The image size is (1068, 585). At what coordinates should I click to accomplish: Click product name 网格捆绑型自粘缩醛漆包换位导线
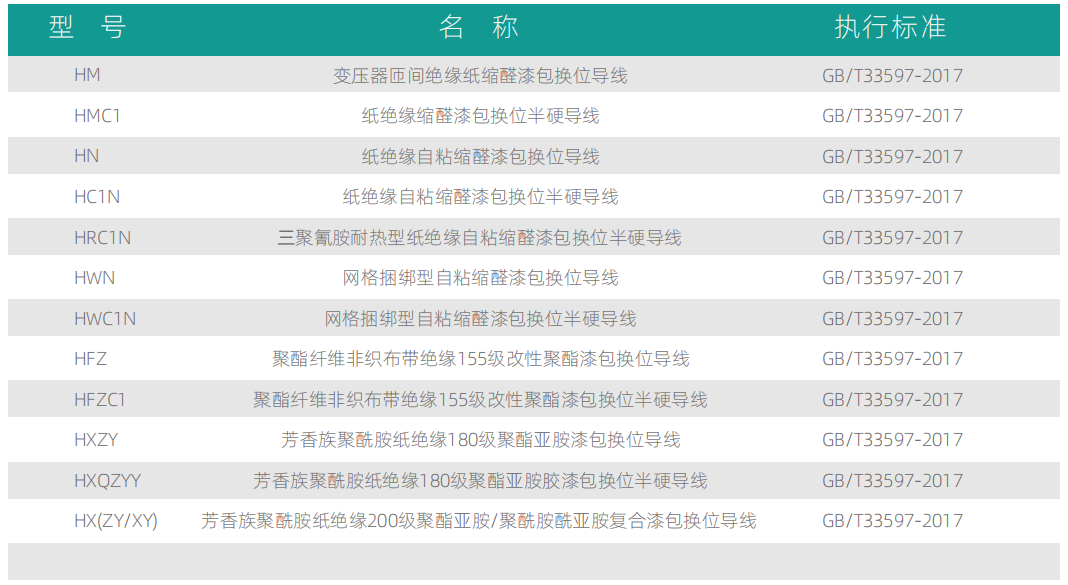(480, 278)
